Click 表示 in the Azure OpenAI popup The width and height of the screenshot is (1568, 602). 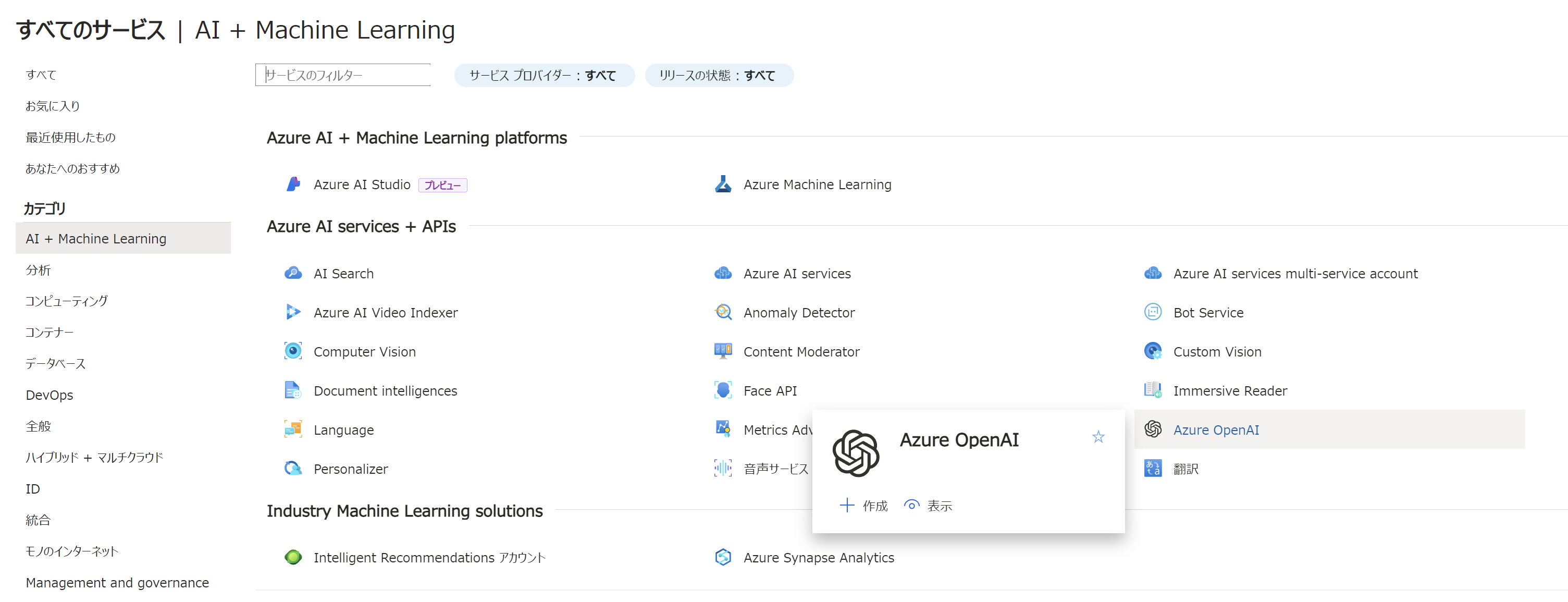[x=928, y=505]
